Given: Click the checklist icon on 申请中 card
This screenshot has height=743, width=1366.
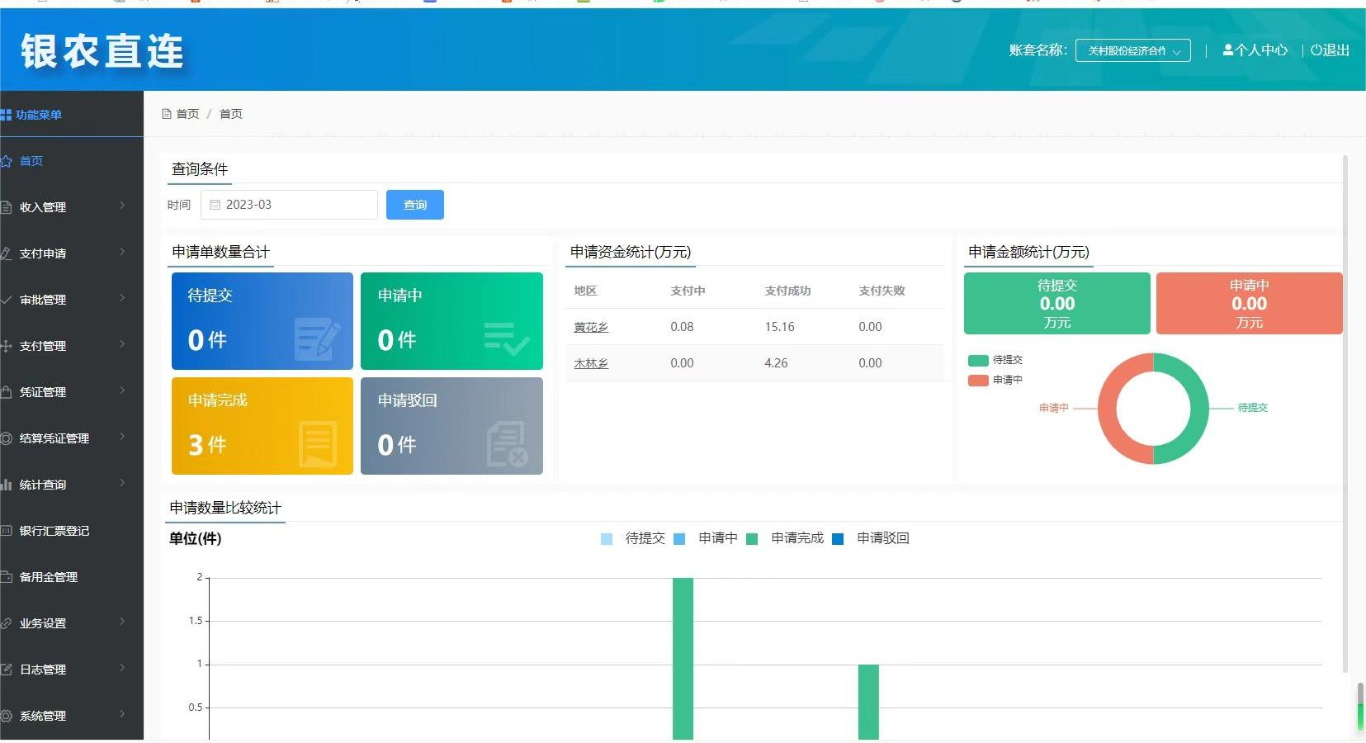Looking at the screenshot, I should click(507, 339).
